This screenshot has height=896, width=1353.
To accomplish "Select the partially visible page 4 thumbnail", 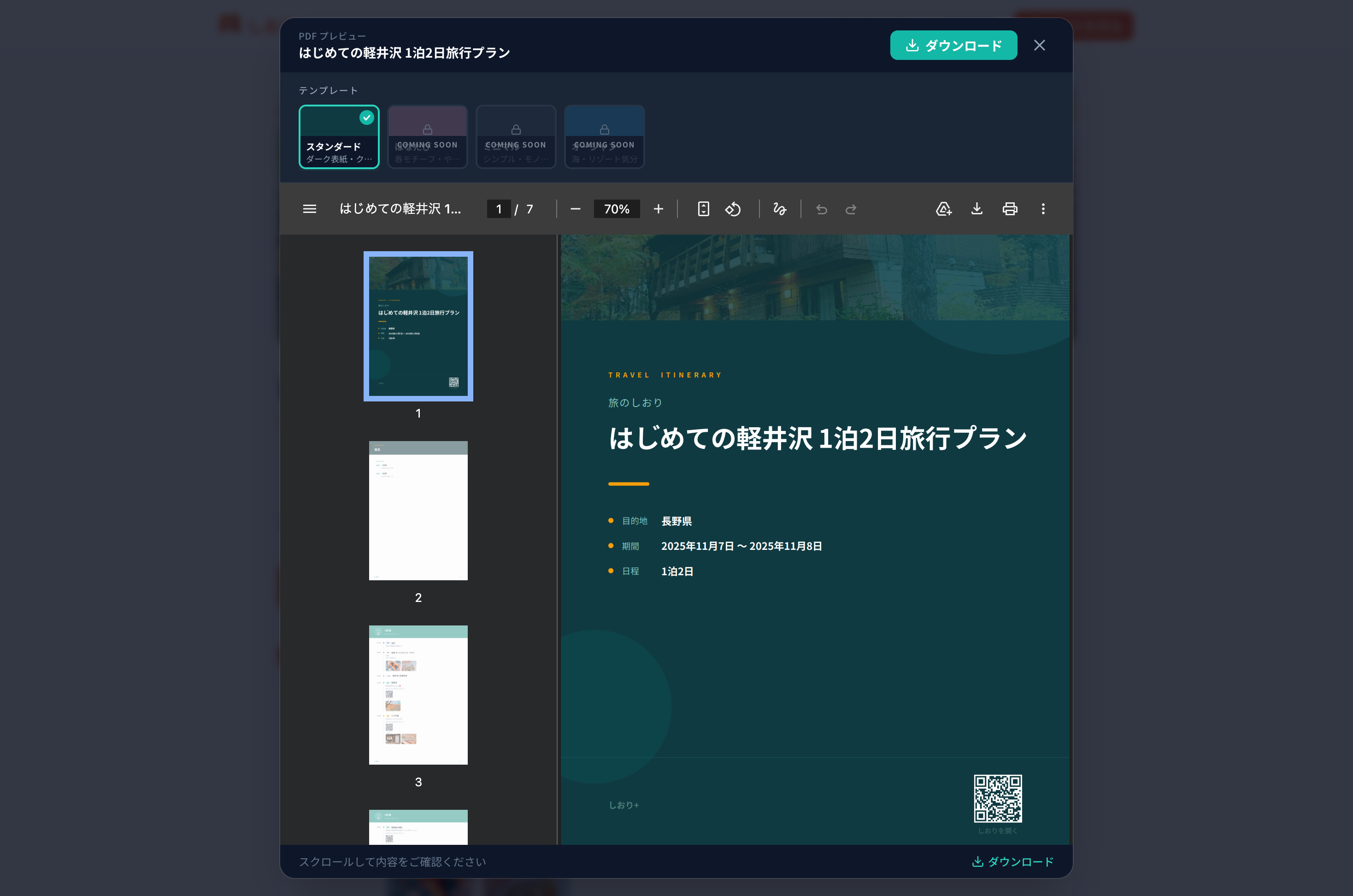I will tap(418, 827).
